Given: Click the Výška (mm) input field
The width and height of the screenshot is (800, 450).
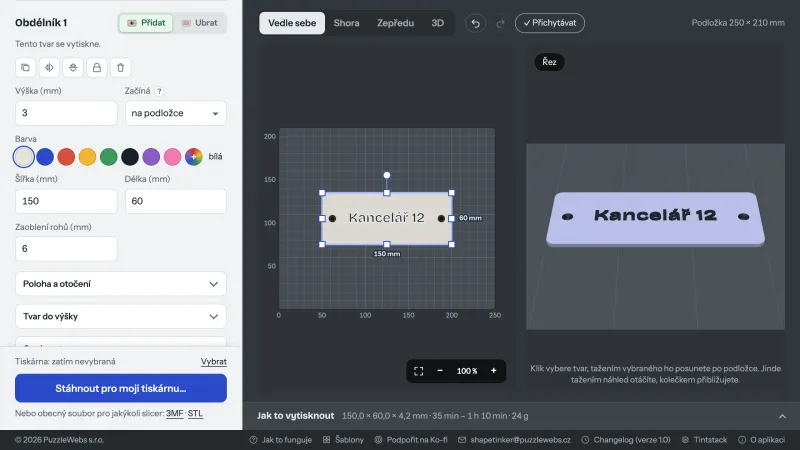Looking at the screenshot, I should click(x=66, y=113).
